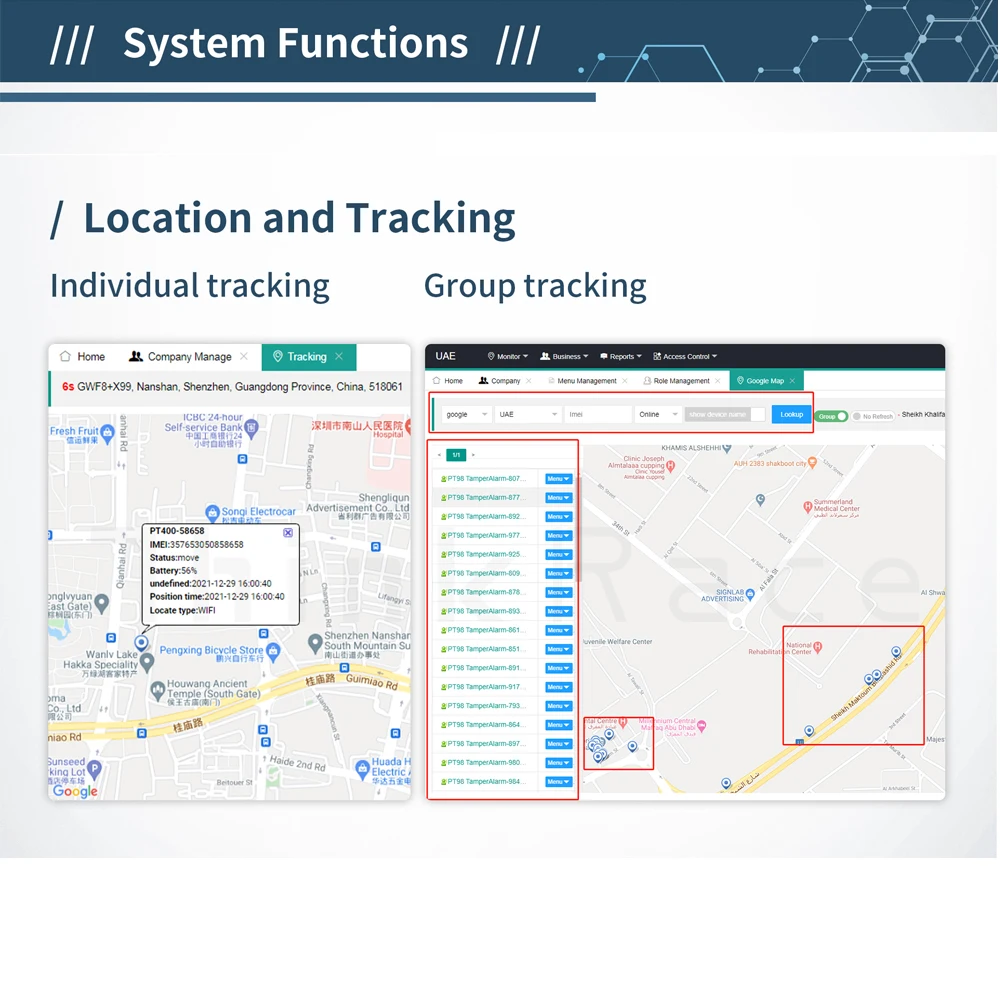This screenshot has height=1000, width=1000.
Task: Click the SIGNLAB ADVERTISING map pin
Action: (x=750, y=595)
